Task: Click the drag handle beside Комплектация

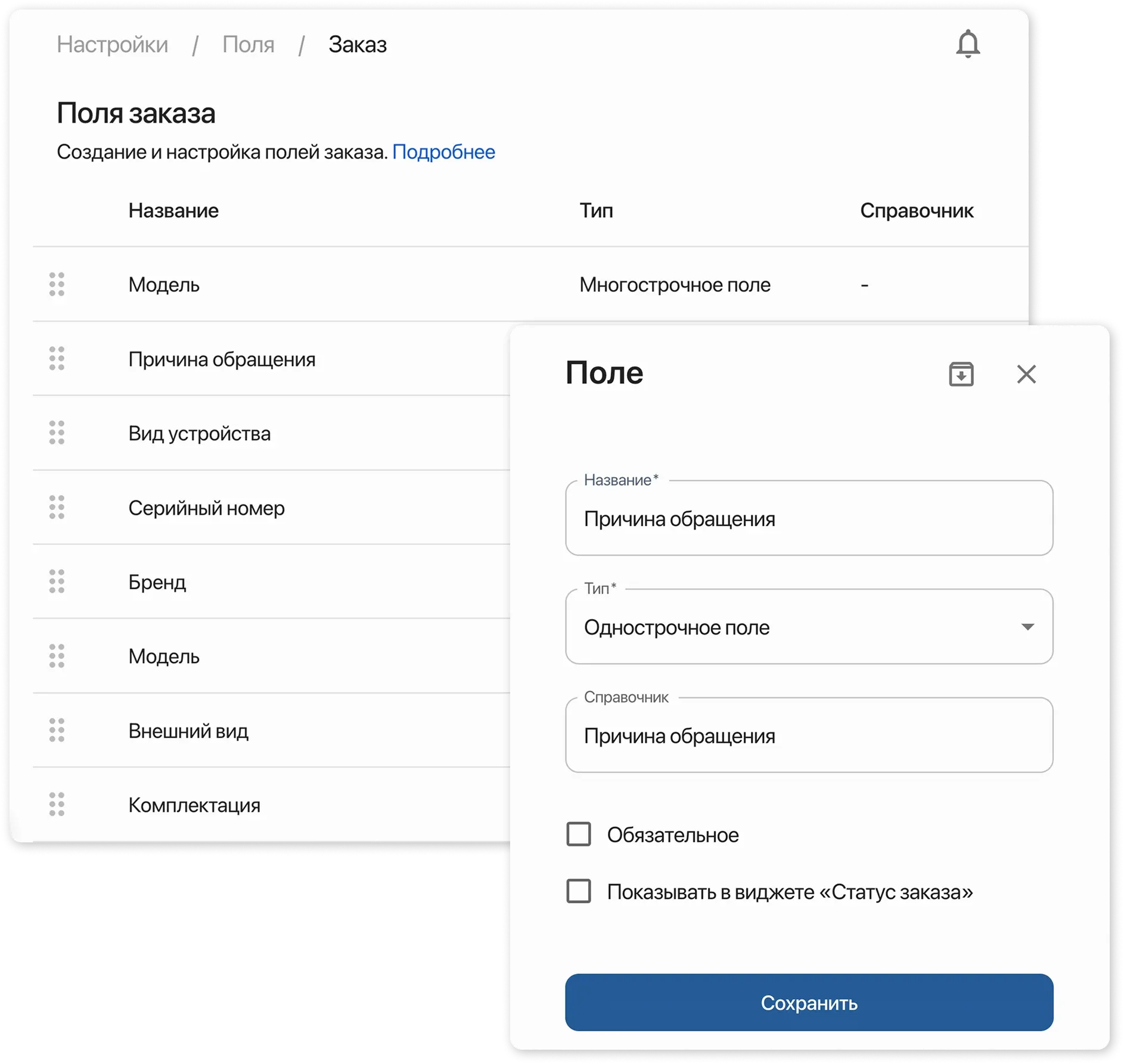Action: [x=57, y=805]
